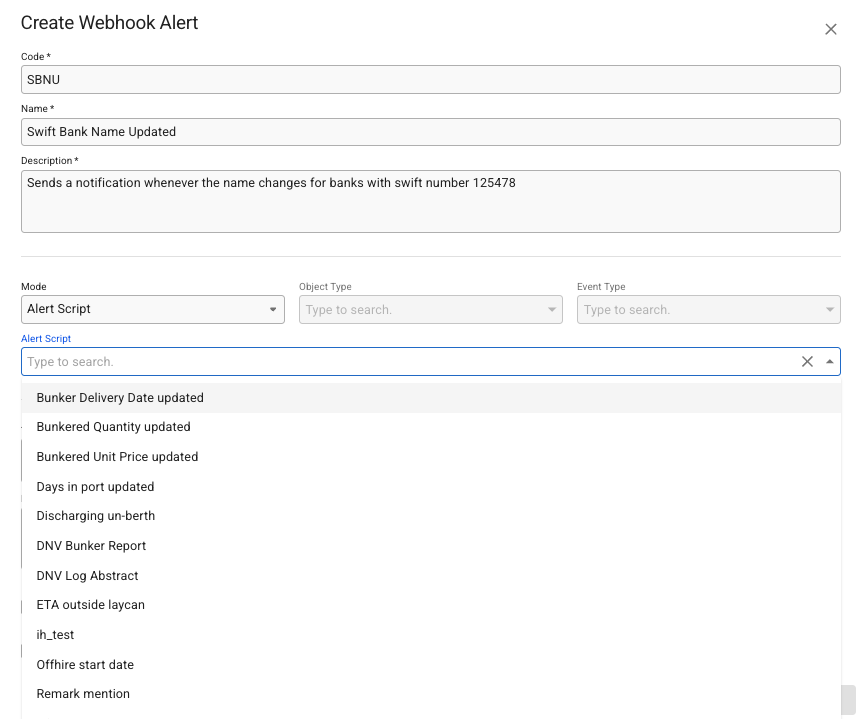Click the Code field containing SBNU
This screenshot has width=861, height=719.
click(x=430, y=80)
